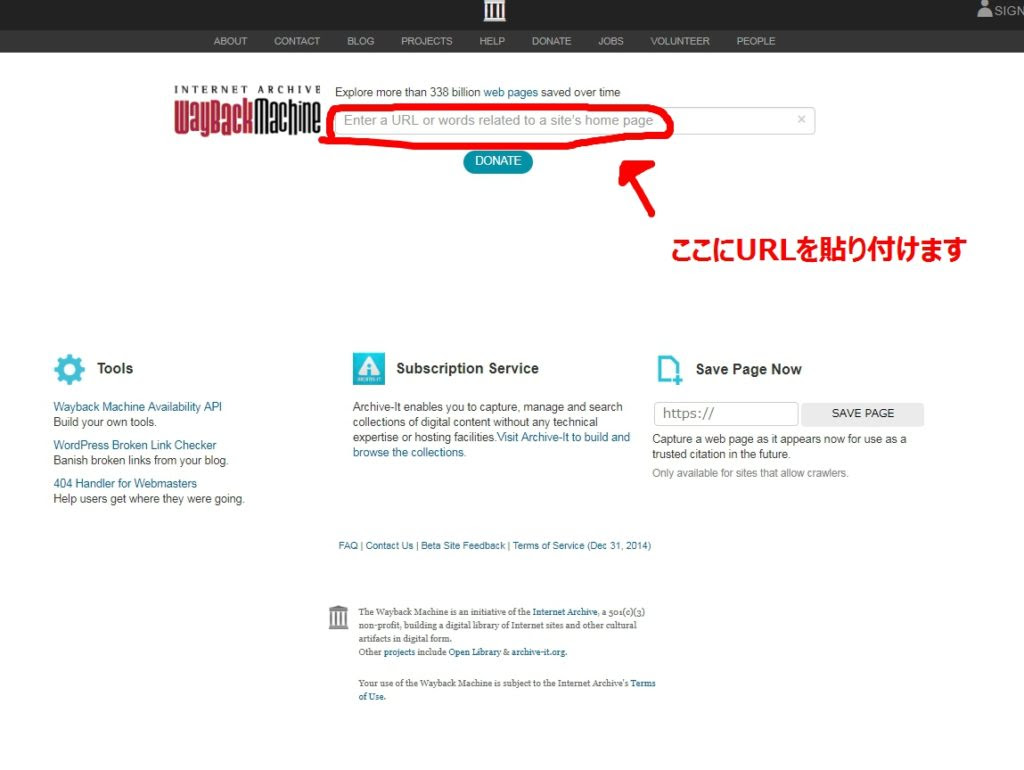The image size is (1024, 770).
Task: Open the Jobs menu item
Action: (611, 41)
